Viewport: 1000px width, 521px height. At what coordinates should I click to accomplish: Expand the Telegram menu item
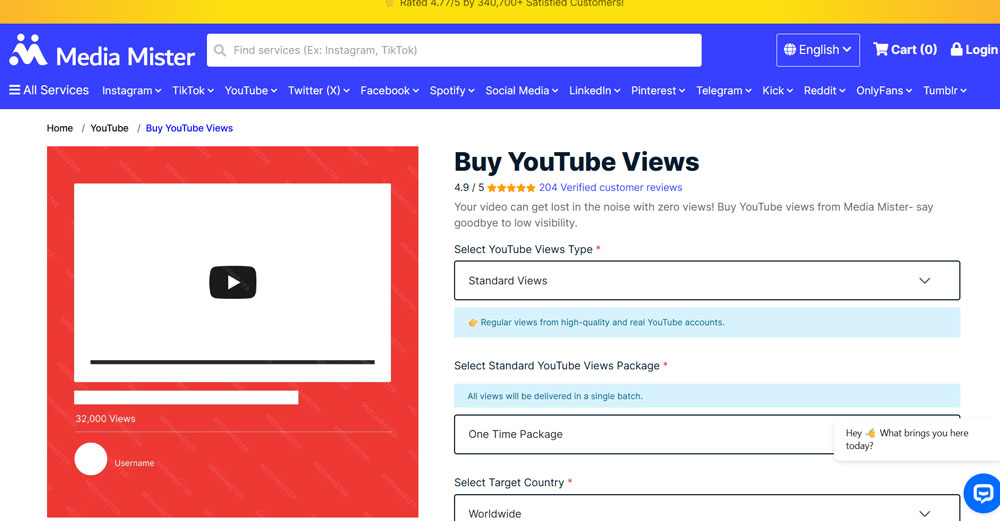(x=724, y=91)
